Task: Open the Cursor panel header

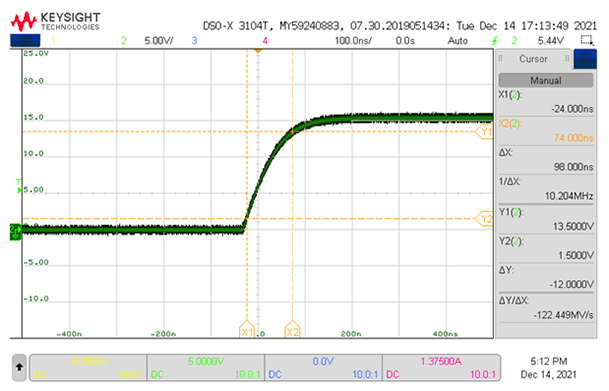Action: tap(533, 59)
